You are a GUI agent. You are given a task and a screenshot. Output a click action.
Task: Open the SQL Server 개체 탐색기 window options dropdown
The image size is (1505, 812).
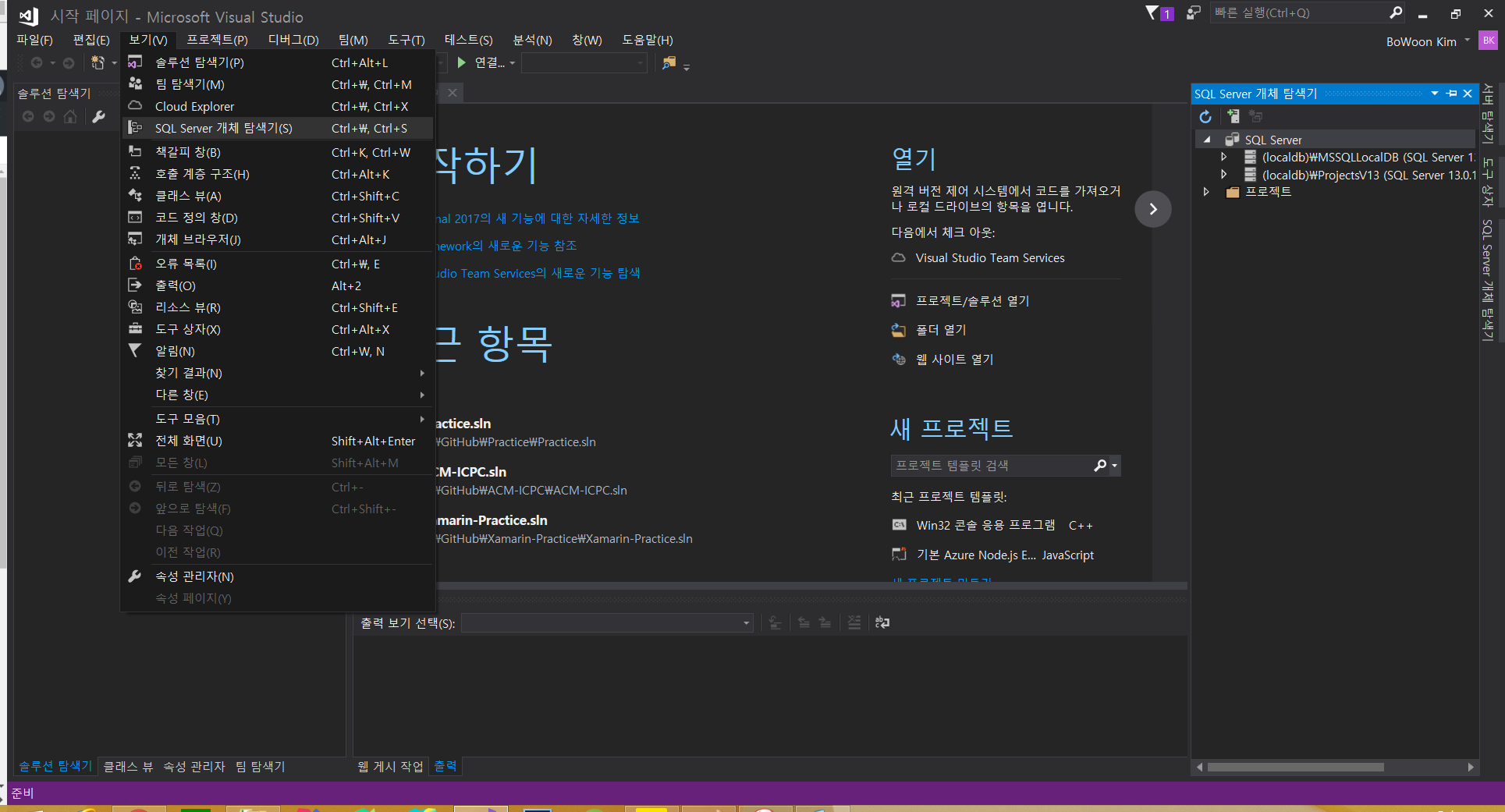click(x=1435, y=94)
